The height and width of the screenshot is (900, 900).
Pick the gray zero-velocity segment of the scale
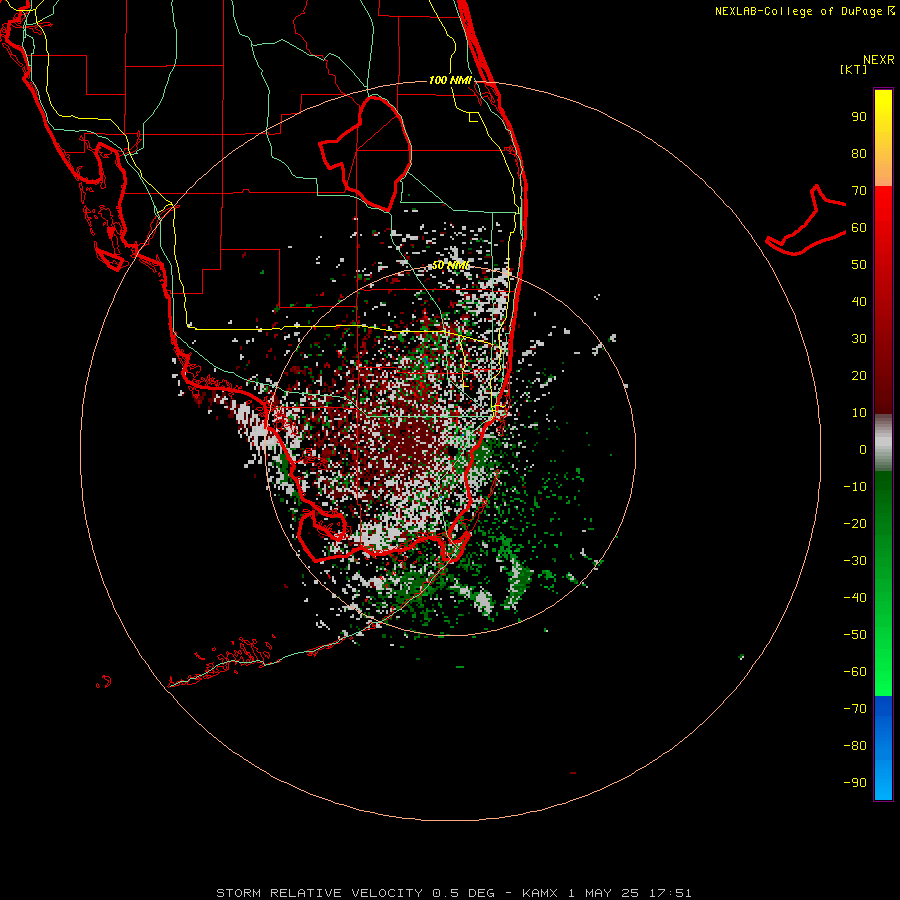[x=883, y=443]
